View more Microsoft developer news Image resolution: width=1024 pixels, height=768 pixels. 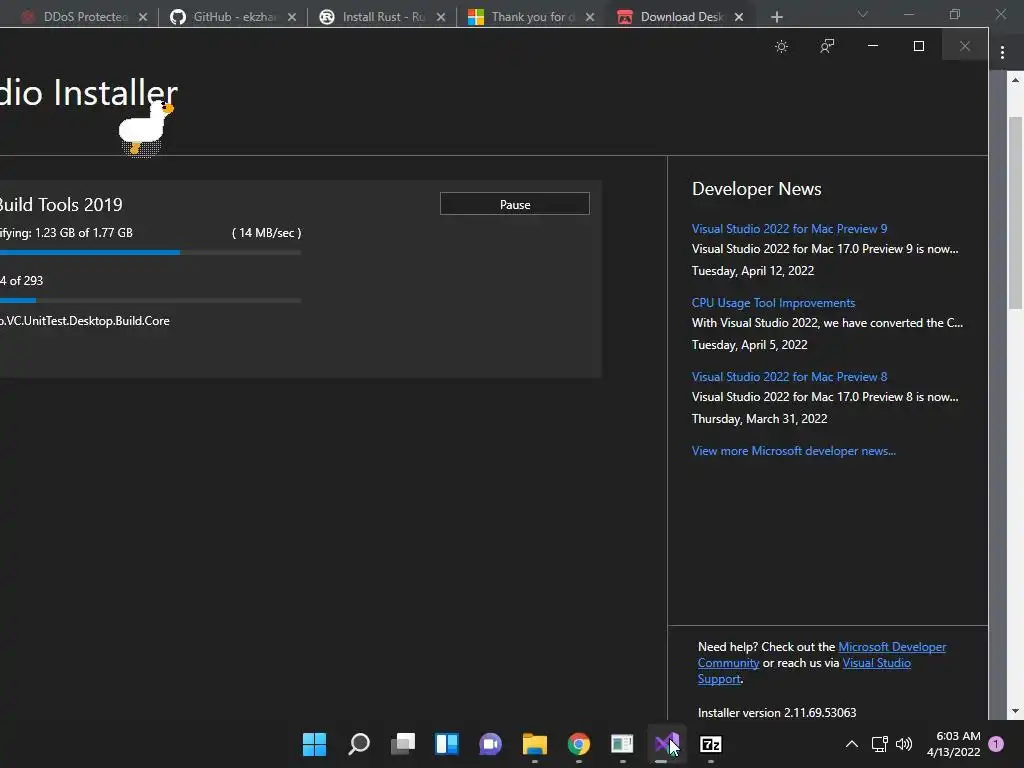[x=793, y=451]
